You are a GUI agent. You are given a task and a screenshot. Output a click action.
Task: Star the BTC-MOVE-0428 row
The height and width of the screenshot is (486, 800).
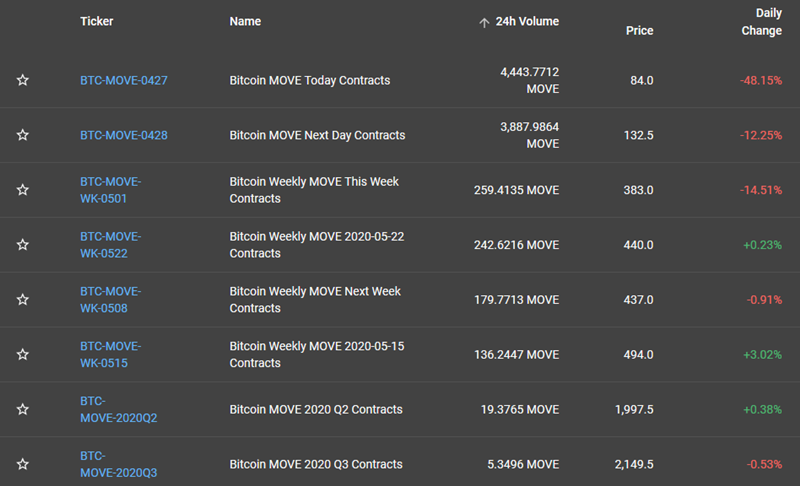(22, 135)
